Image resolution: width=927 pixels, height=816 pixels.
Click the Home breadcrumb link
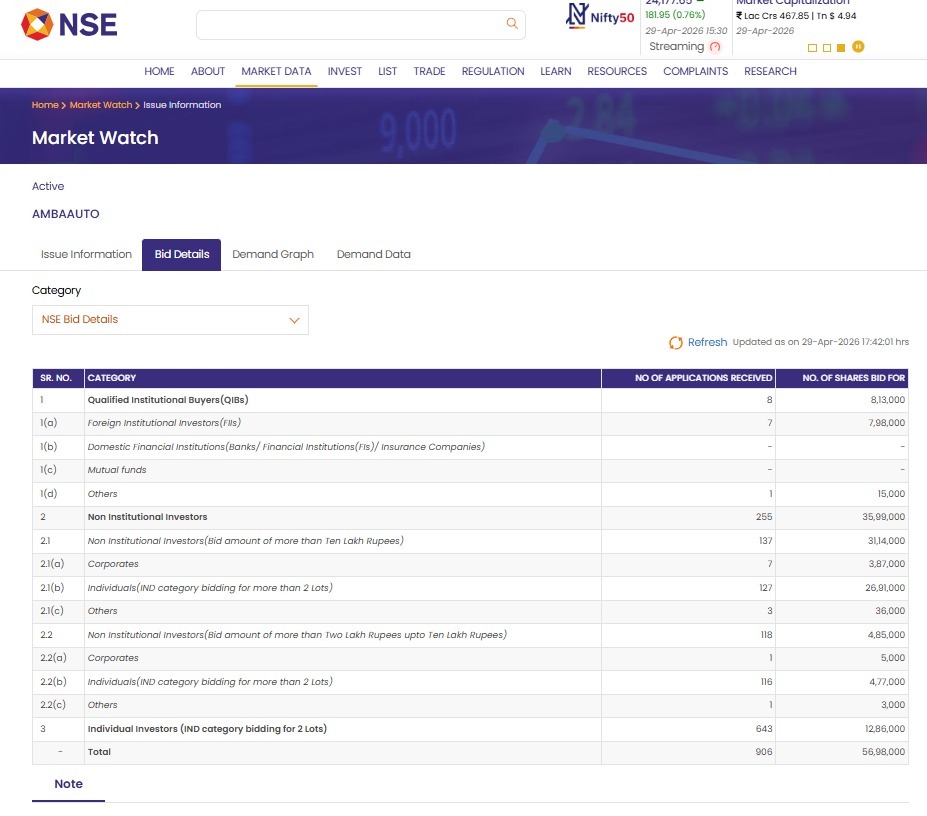pyautogui.click(x=45, y=105)
